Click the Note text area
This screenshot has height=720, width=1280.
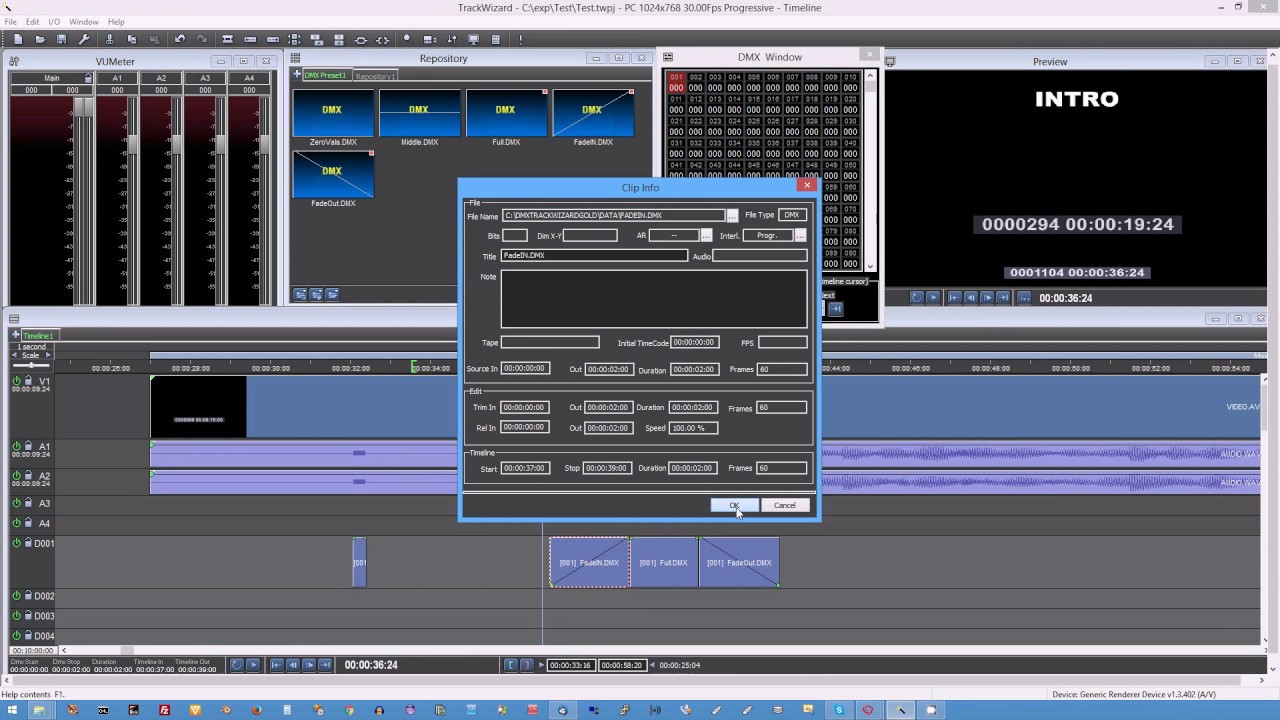point(654,299)
